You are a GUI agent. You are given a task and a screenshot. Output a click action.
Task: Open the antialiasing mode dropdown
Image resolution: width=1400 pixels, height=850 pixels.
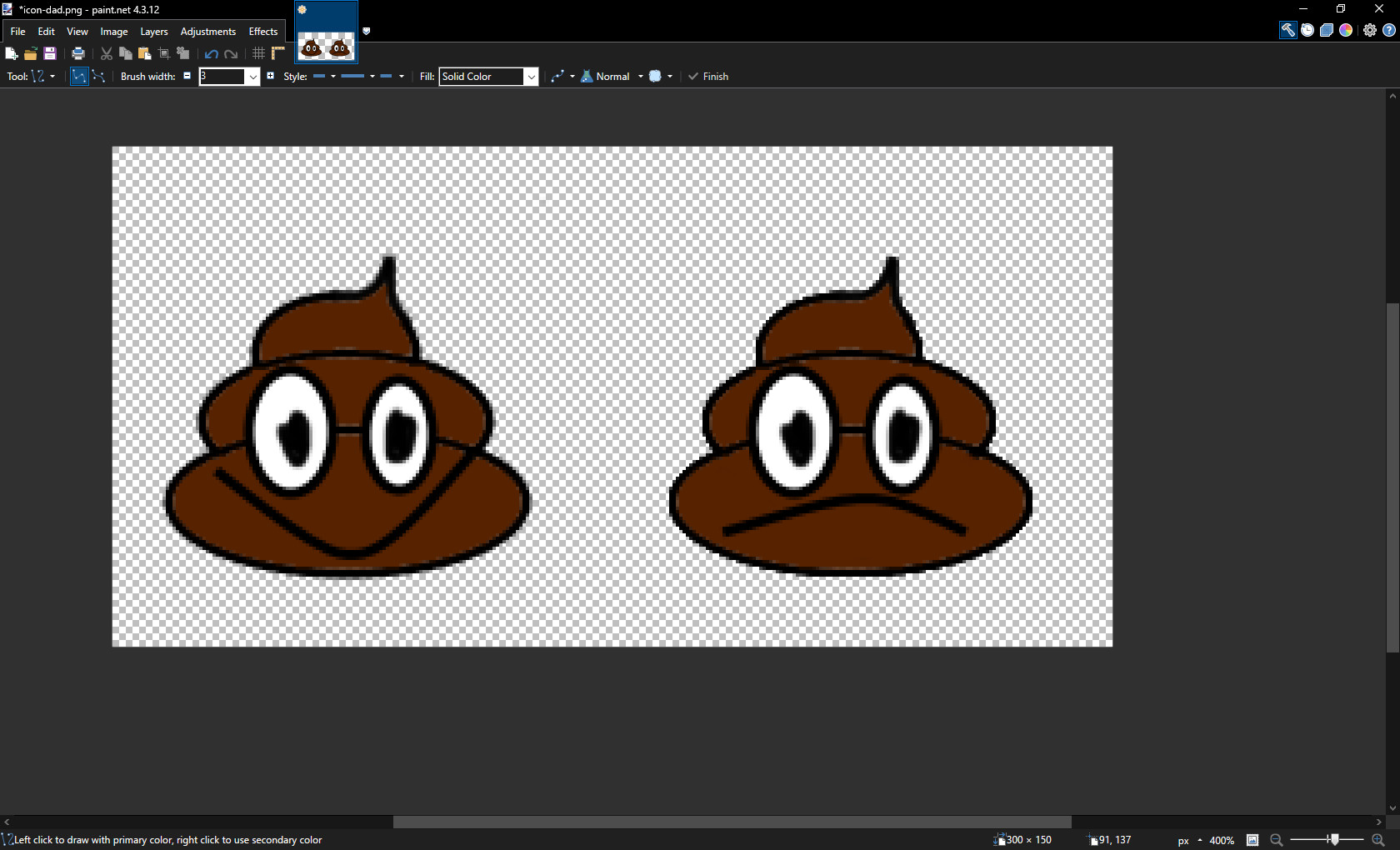coord(661,76)
